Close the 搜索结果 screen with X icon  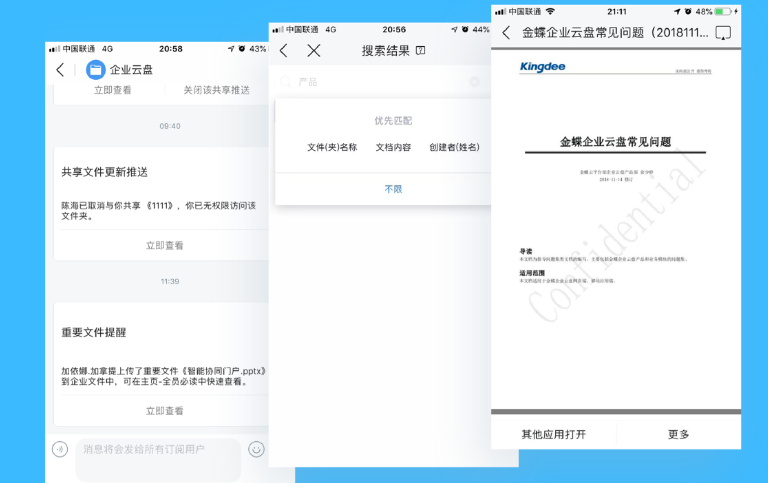click(x=314, y=50)
